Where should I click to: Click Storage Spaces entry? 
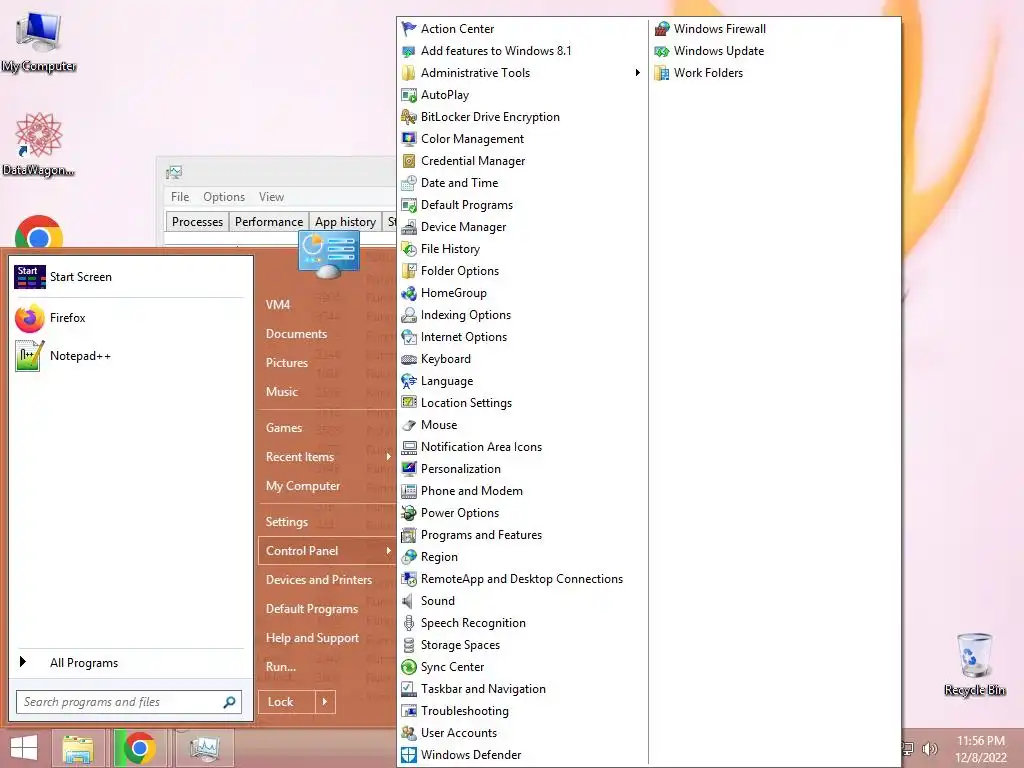(x=460, y=645)
